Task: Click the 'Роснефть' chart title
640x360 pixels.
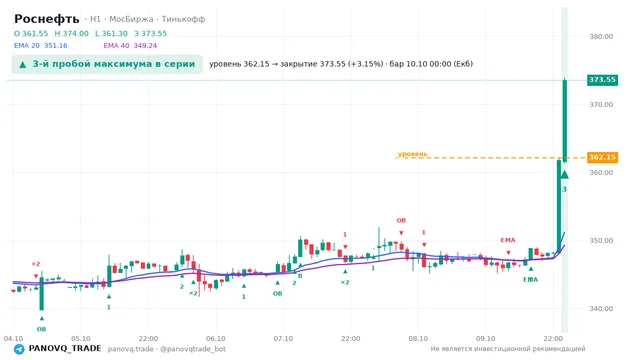Action: 47,19
